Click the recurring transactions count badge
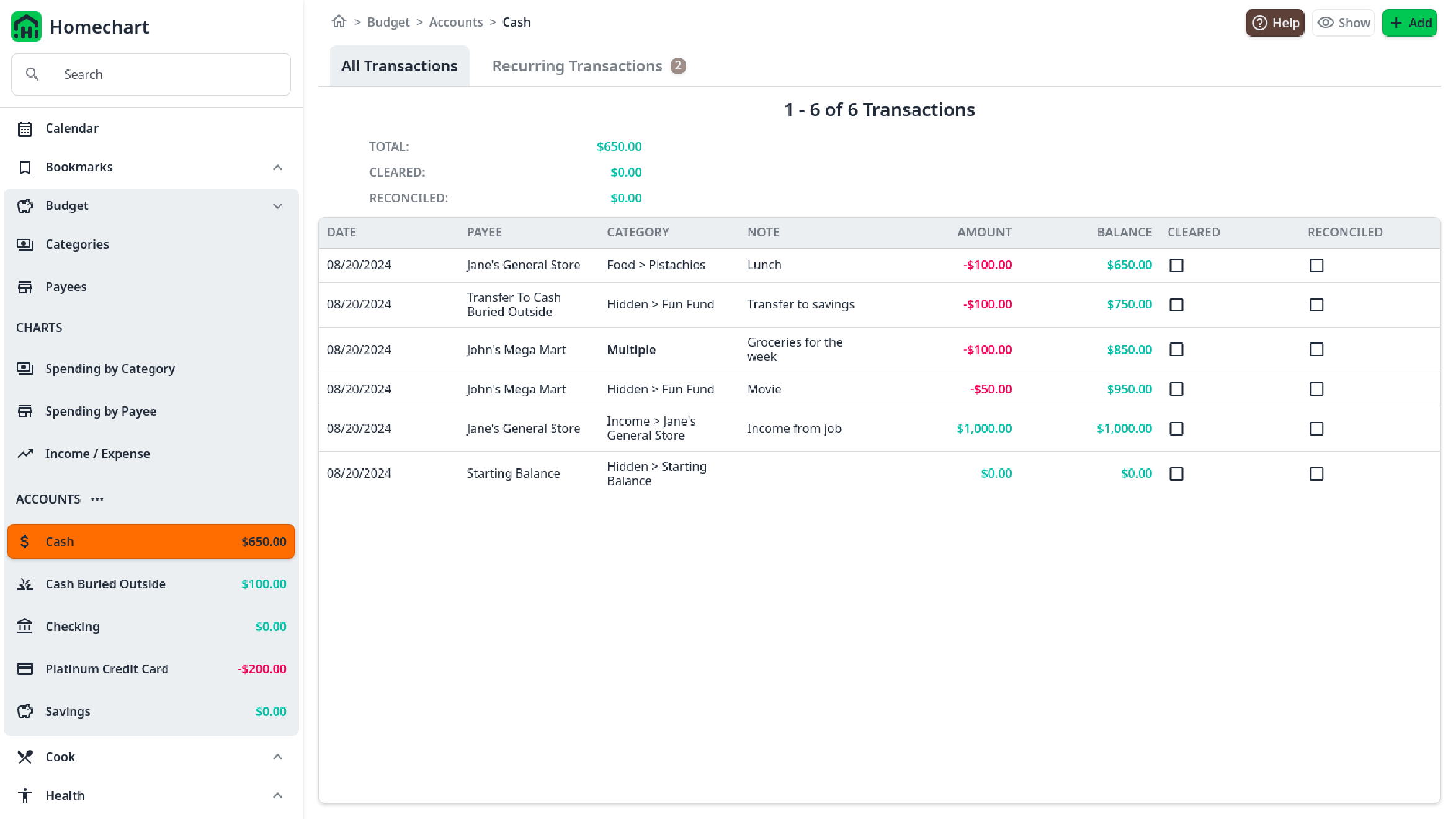 pyautogui.click(x=679, y=66)
